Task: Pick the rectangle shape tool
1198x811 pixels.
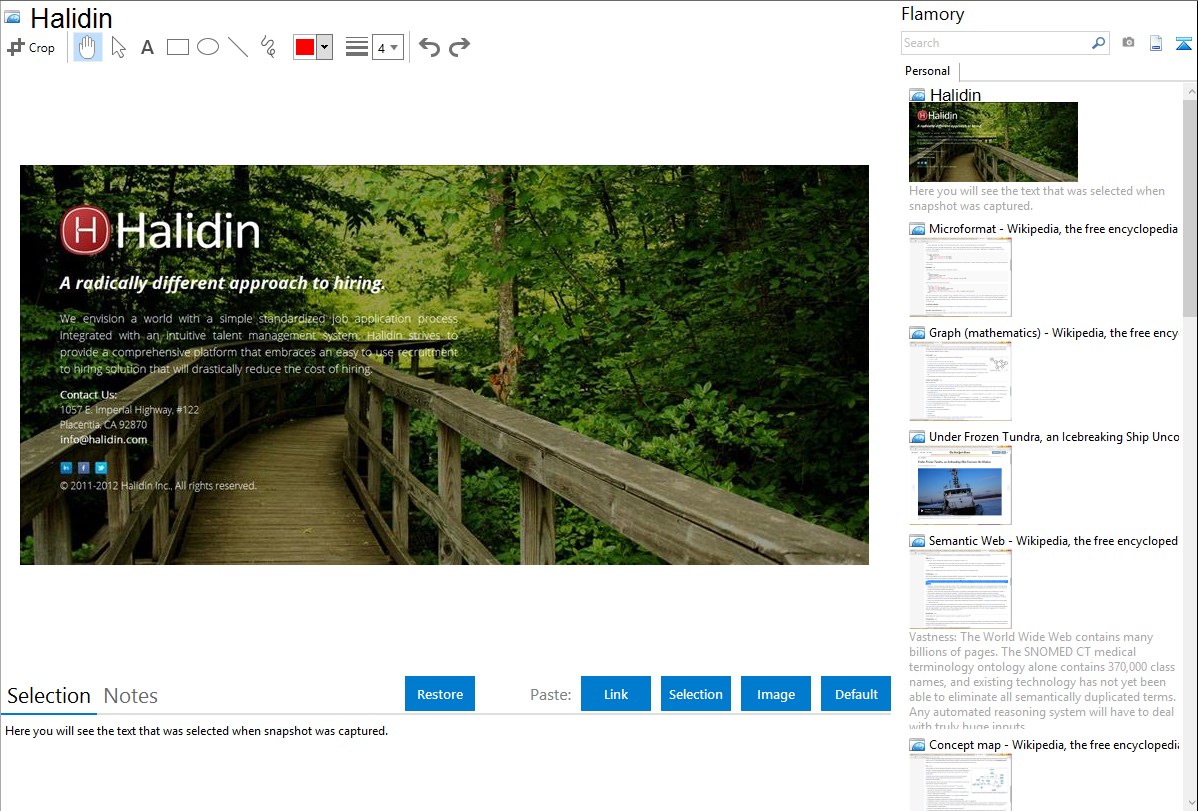Action: pos(178,47)
